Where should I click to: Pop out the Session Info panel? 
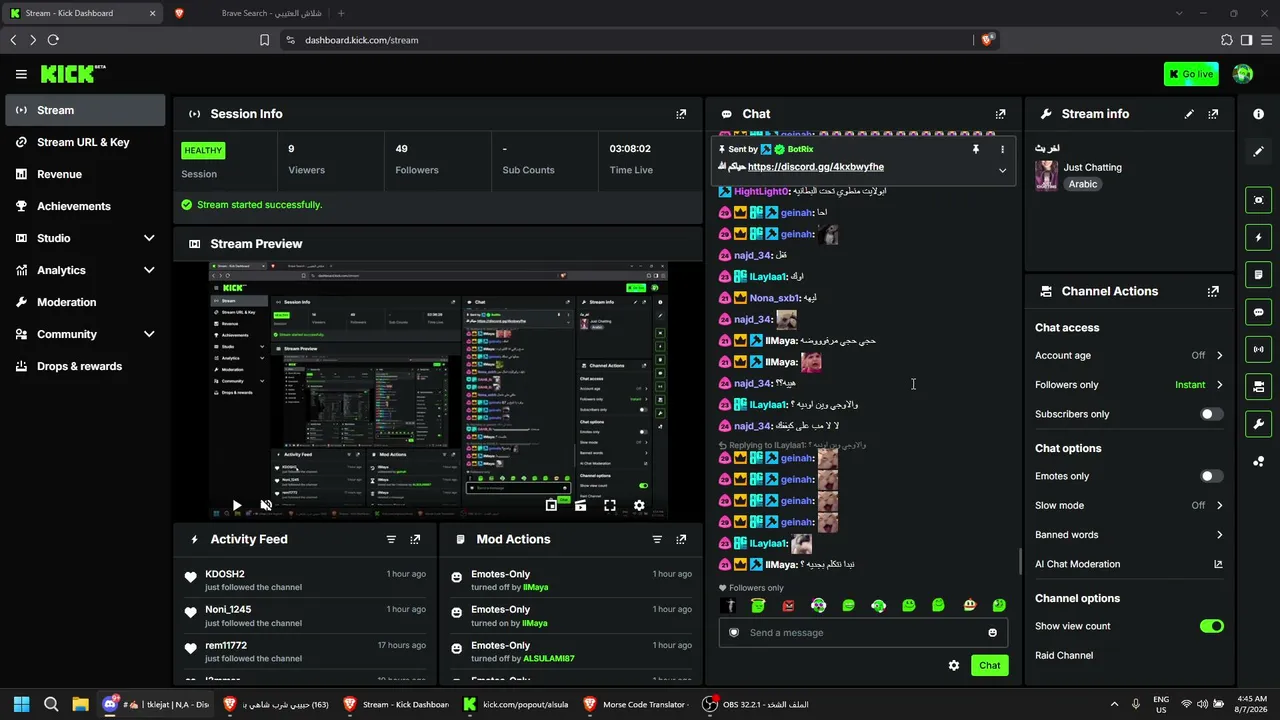(x=681, y=114)
